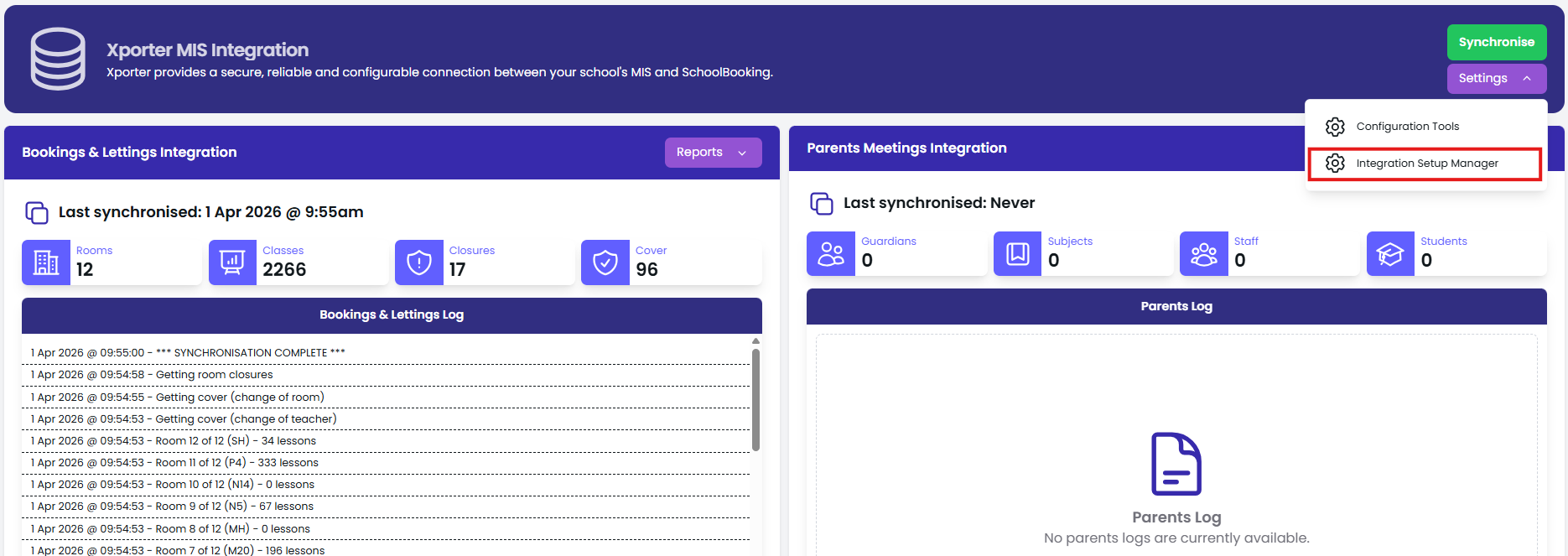Open the Reports dropdown
The height and width of the screenshot is (556, 1568).
coord(713,153)
